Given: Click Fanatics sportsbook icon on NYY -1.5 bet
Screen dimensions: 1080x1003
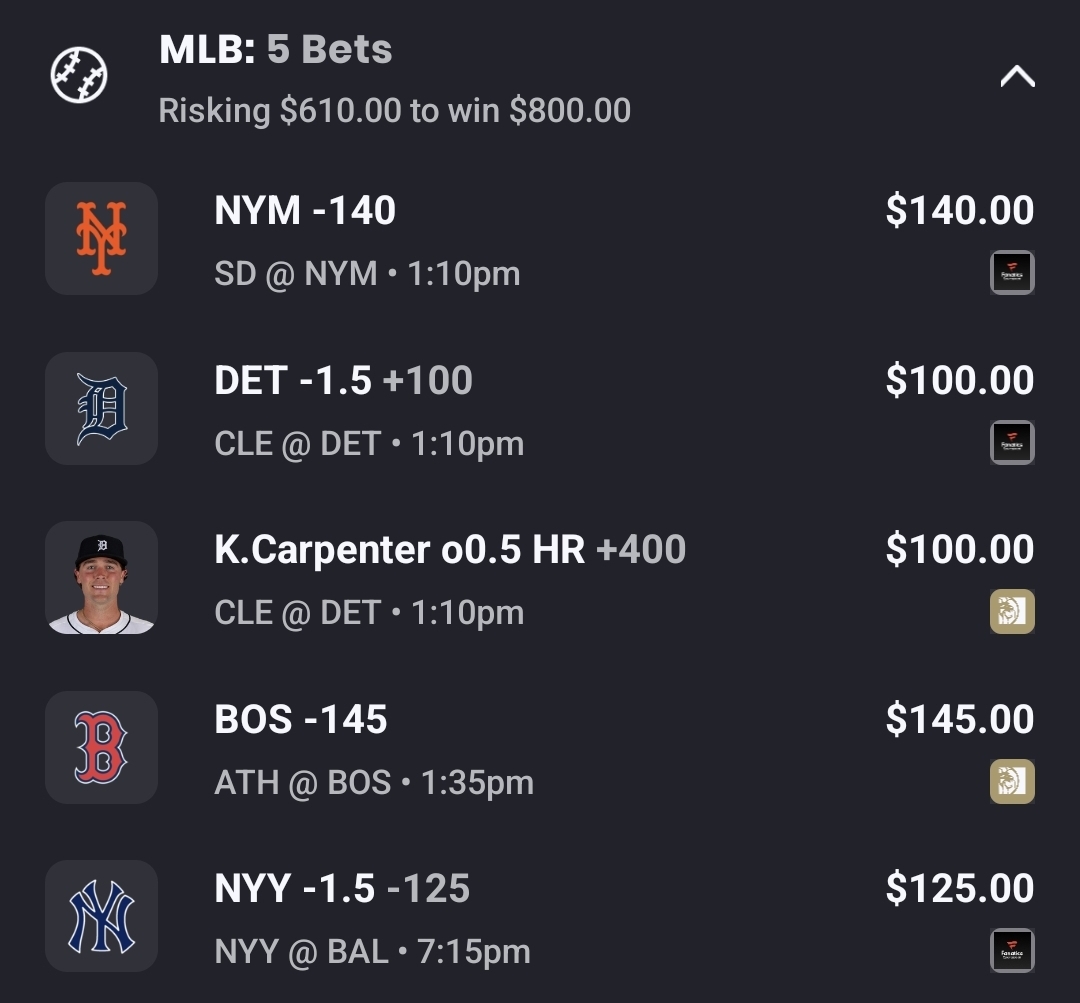Looking at the screenshot, I should (1011, 950).
